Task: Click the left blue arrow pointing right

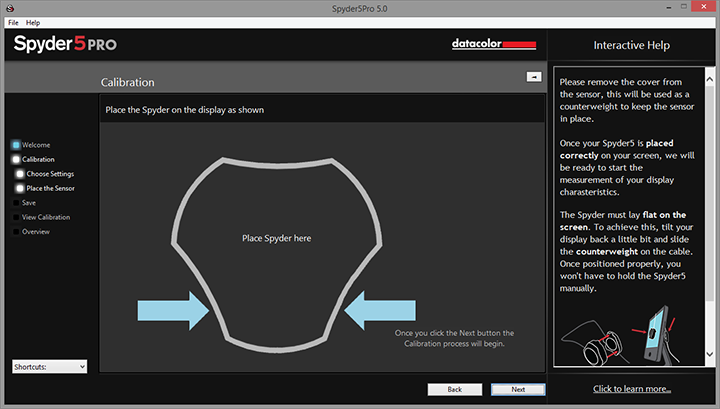Action: coord(171,309)
